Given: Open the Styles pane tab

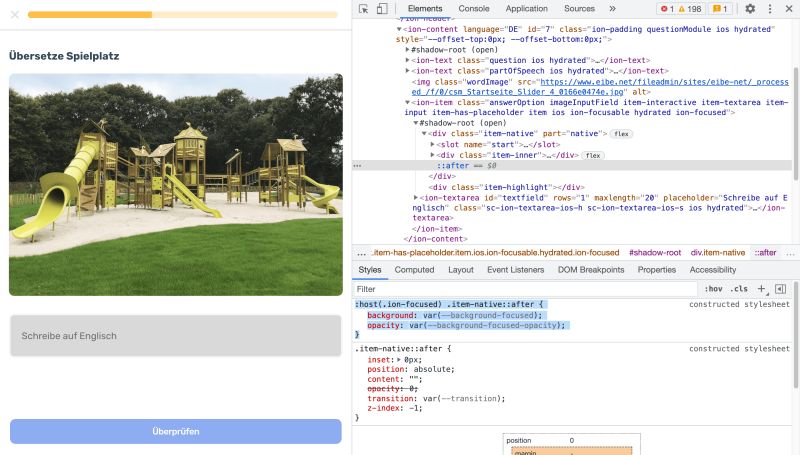Looking at the screenshot, I should [370, 270].
